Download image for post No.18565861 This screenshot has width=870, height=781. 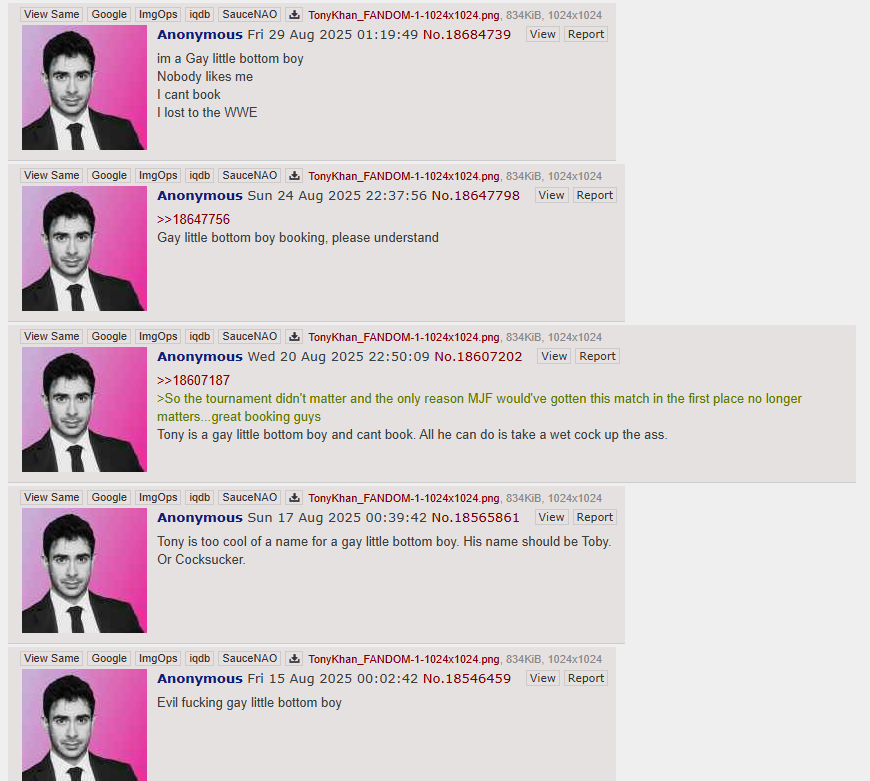295,497
